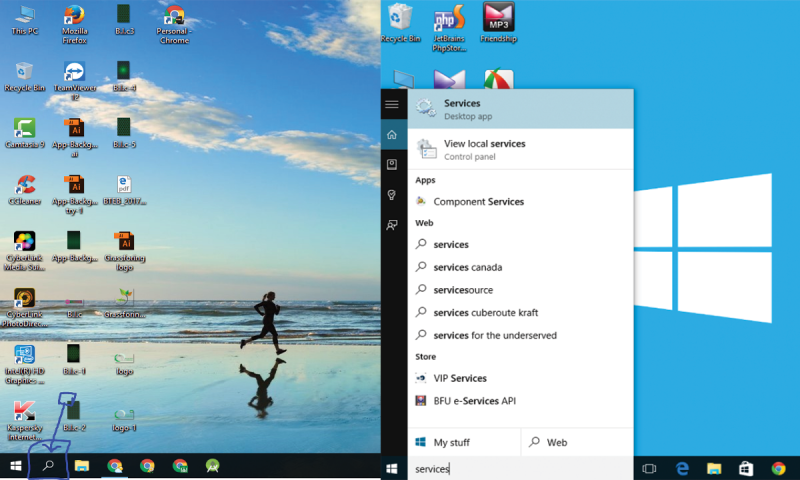Screen dimensions: 800x480
Task: Select 'services for the underserved' suggestion
Action: tap(520, 335)
